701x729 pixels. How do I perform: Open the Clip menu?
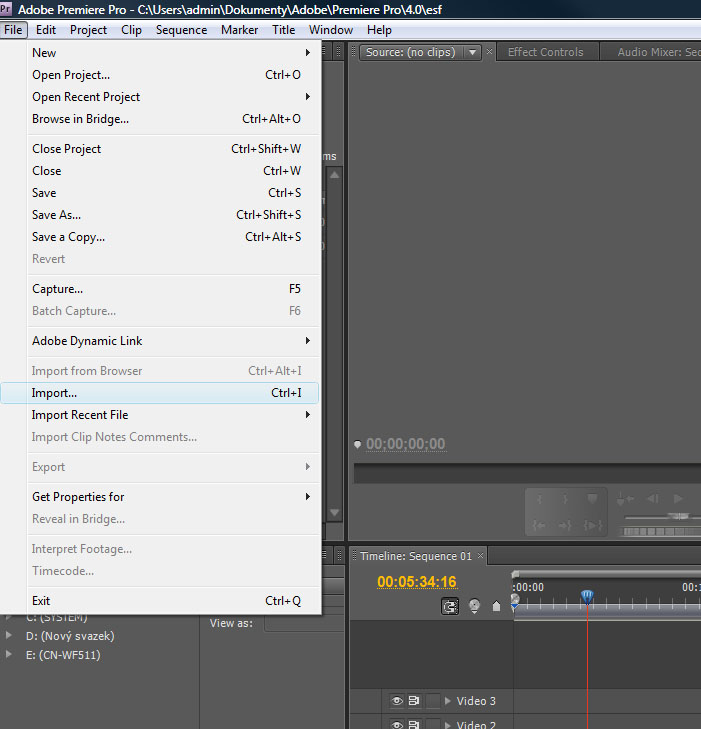point(131,30)
